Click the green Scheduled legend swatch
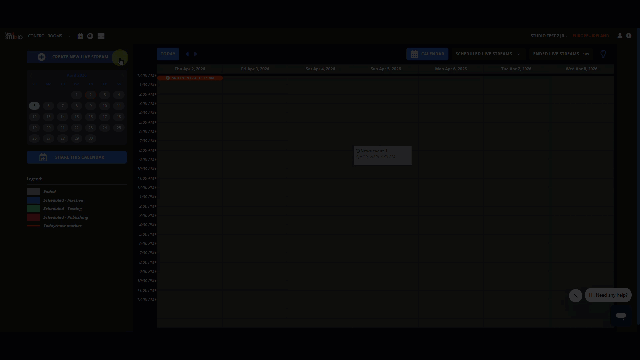This screenshot has height=360, width=640. click(x=33, y=209)
